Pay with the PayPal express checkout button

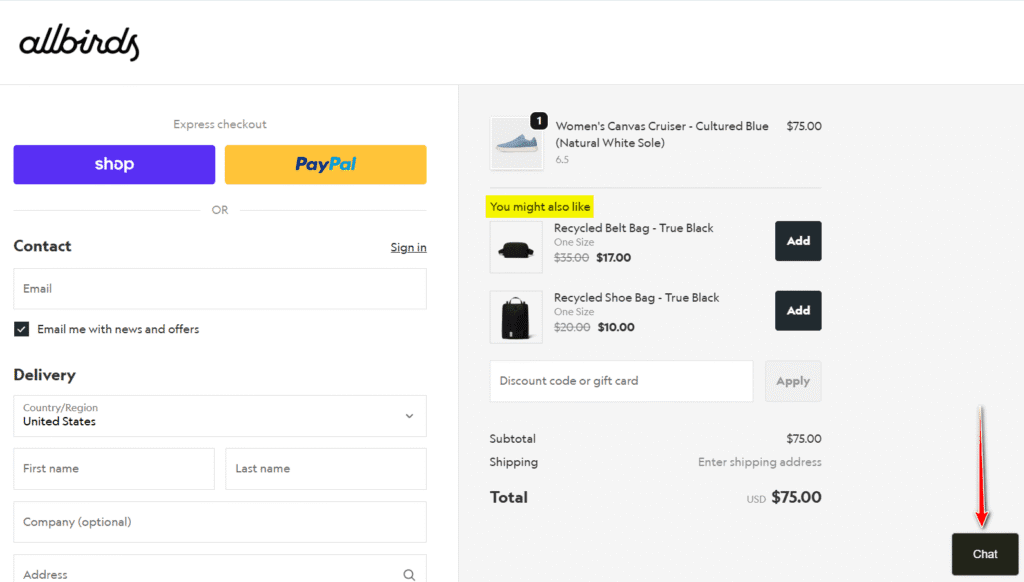[x=325, y=165]
